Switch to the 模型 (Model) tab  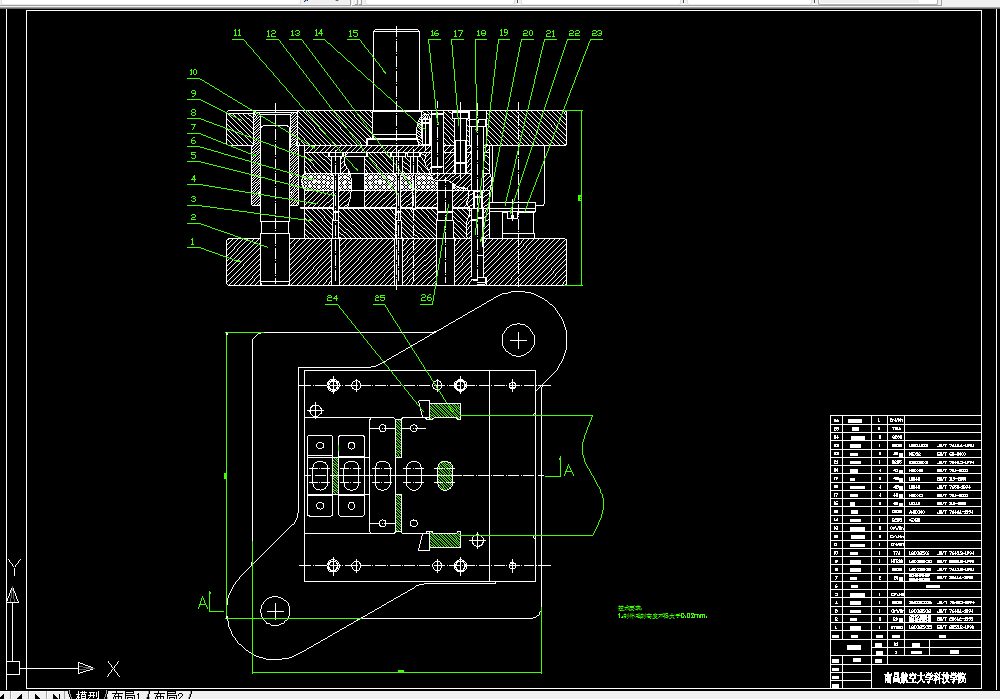click(87, 695)
